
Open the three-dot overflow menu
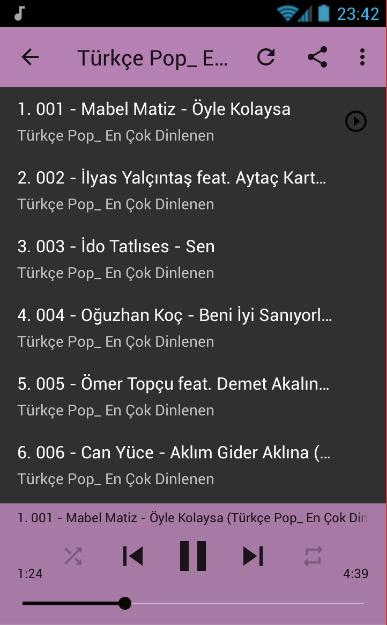[x=362, y=57]
